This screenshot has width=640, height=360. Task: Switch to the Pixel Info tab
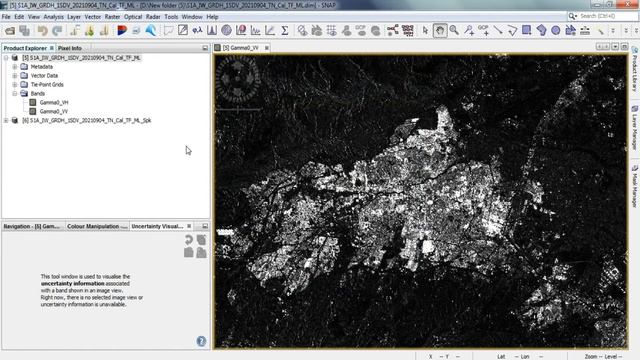click(x=70, y=48)
